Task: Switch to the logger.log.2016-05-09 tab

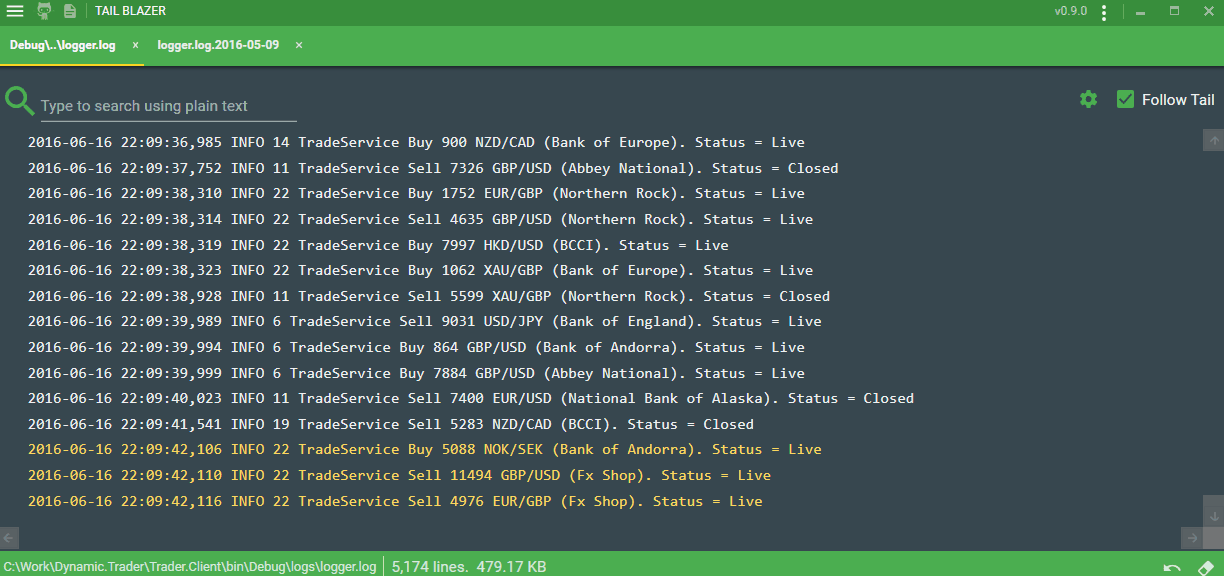Action: click(219, 45)
